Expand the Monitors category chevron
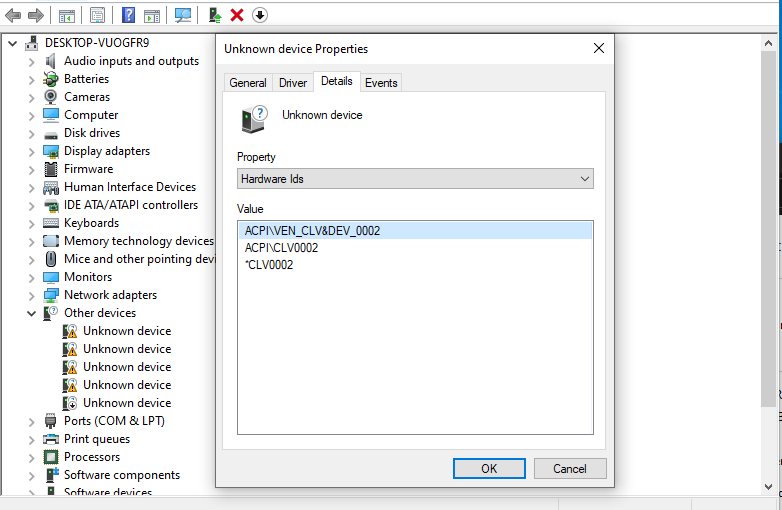782x510 pixels. (31, 278)
